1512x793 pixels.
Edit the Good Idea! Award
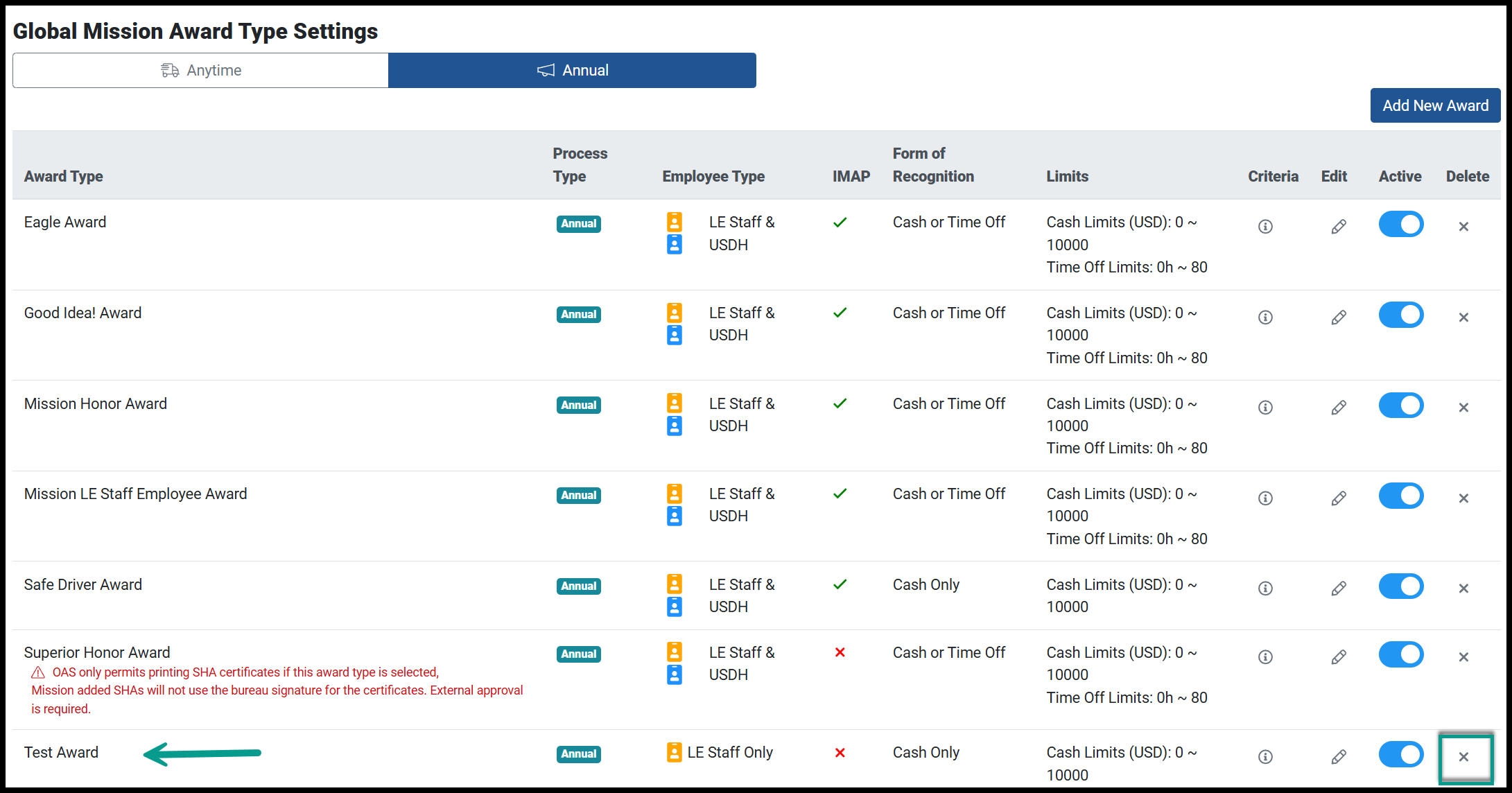click(1339, 317)
